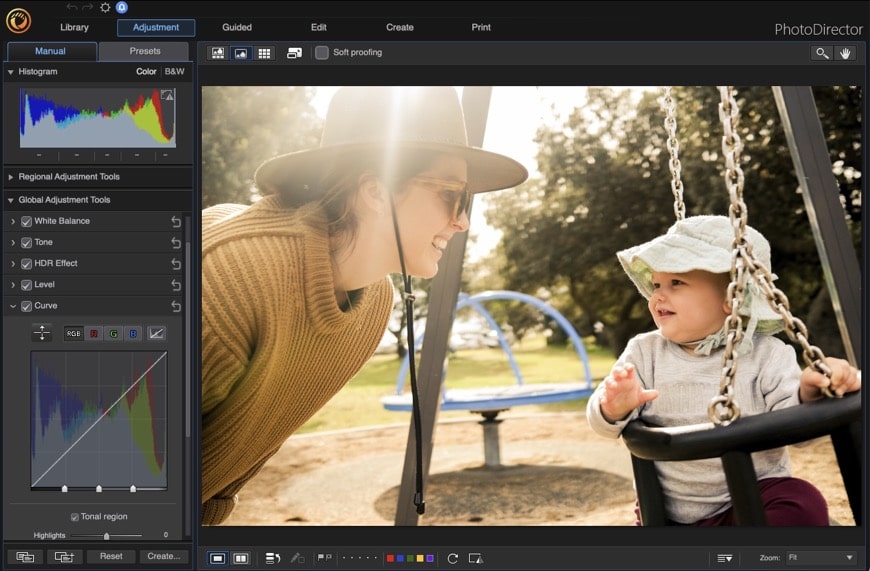Open the adjustment history icon
This screenshot has height=571, width=870.
tap(272, 558)
